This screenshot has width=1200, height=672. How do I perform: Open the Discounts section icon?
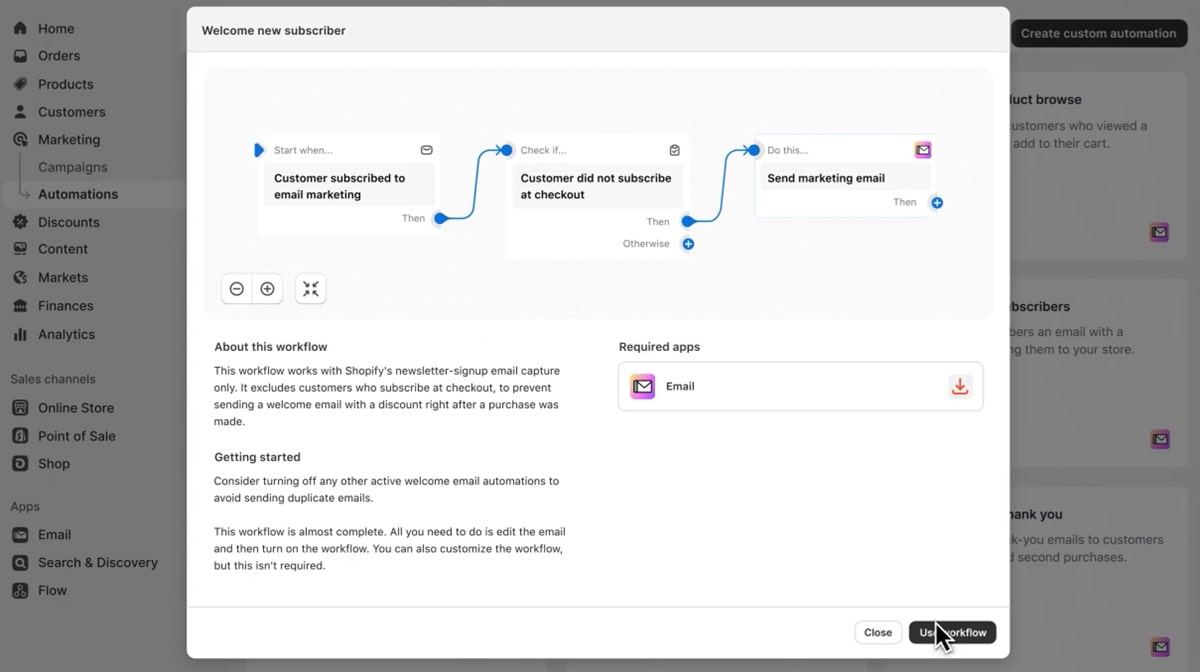21,221
